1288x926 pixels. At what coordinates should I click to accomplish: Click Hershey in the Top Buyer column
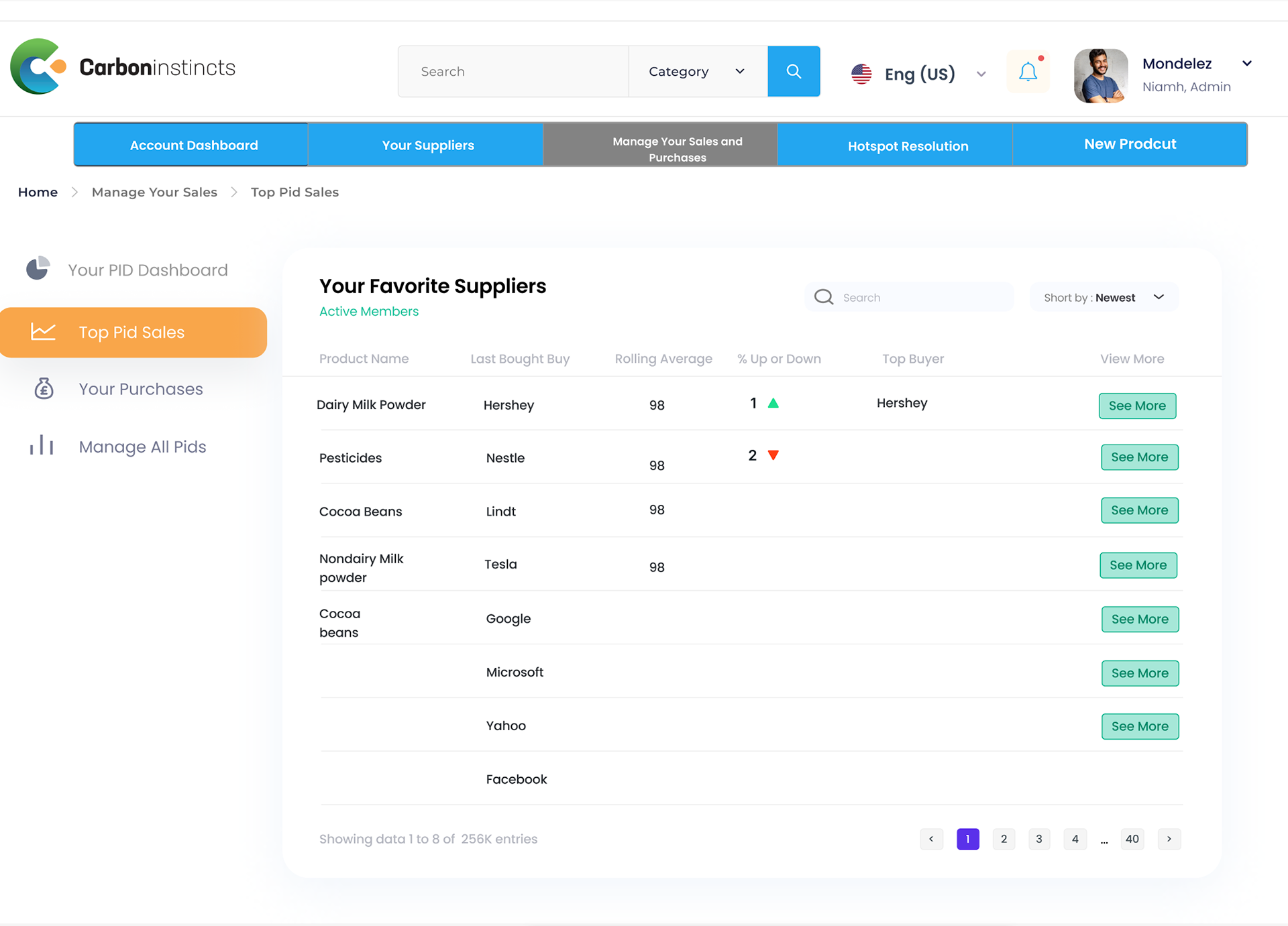point(902,403)
